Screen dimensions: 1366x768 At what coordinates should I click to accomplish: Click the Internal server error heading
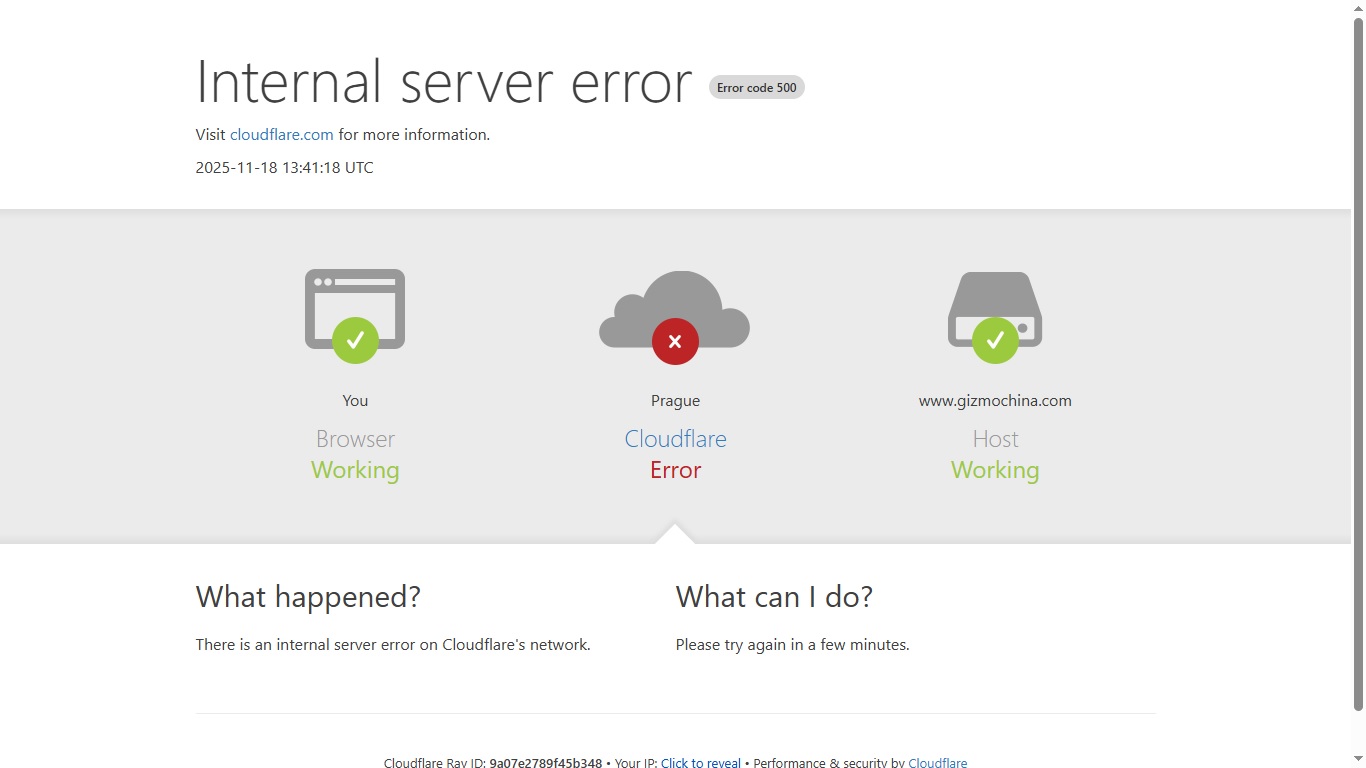click(x=443, y=82)
